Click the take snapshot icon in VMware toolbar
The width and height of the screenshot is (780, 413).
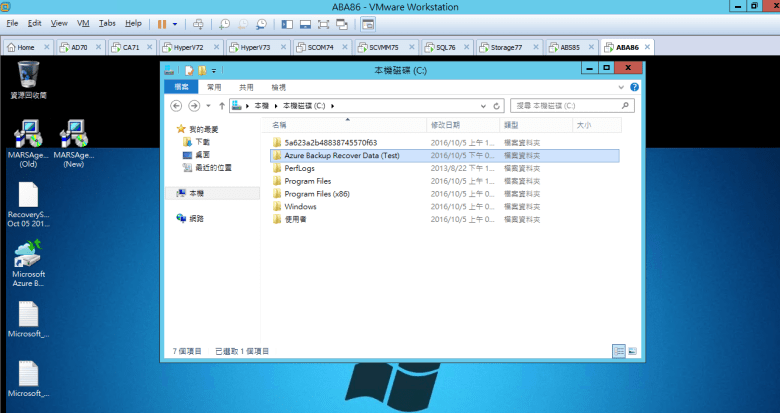pyautogui.click(x=225, y=22)
